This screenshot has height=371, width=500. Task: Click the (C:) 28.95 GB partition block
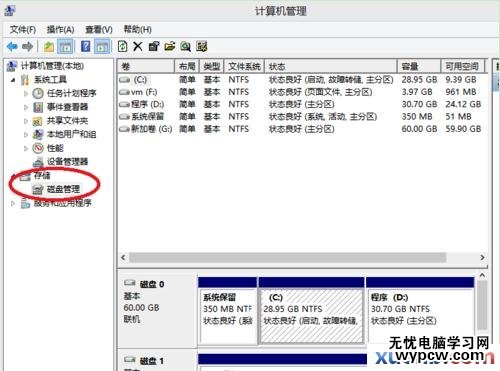(x=311, y=311)
